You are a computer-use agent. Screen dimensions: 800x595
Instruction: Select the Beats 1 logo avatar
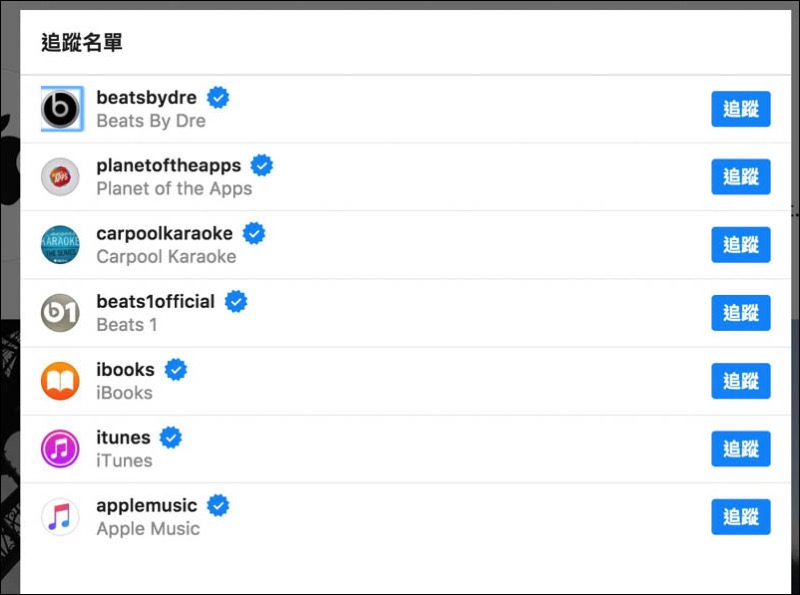pos(60,313)
